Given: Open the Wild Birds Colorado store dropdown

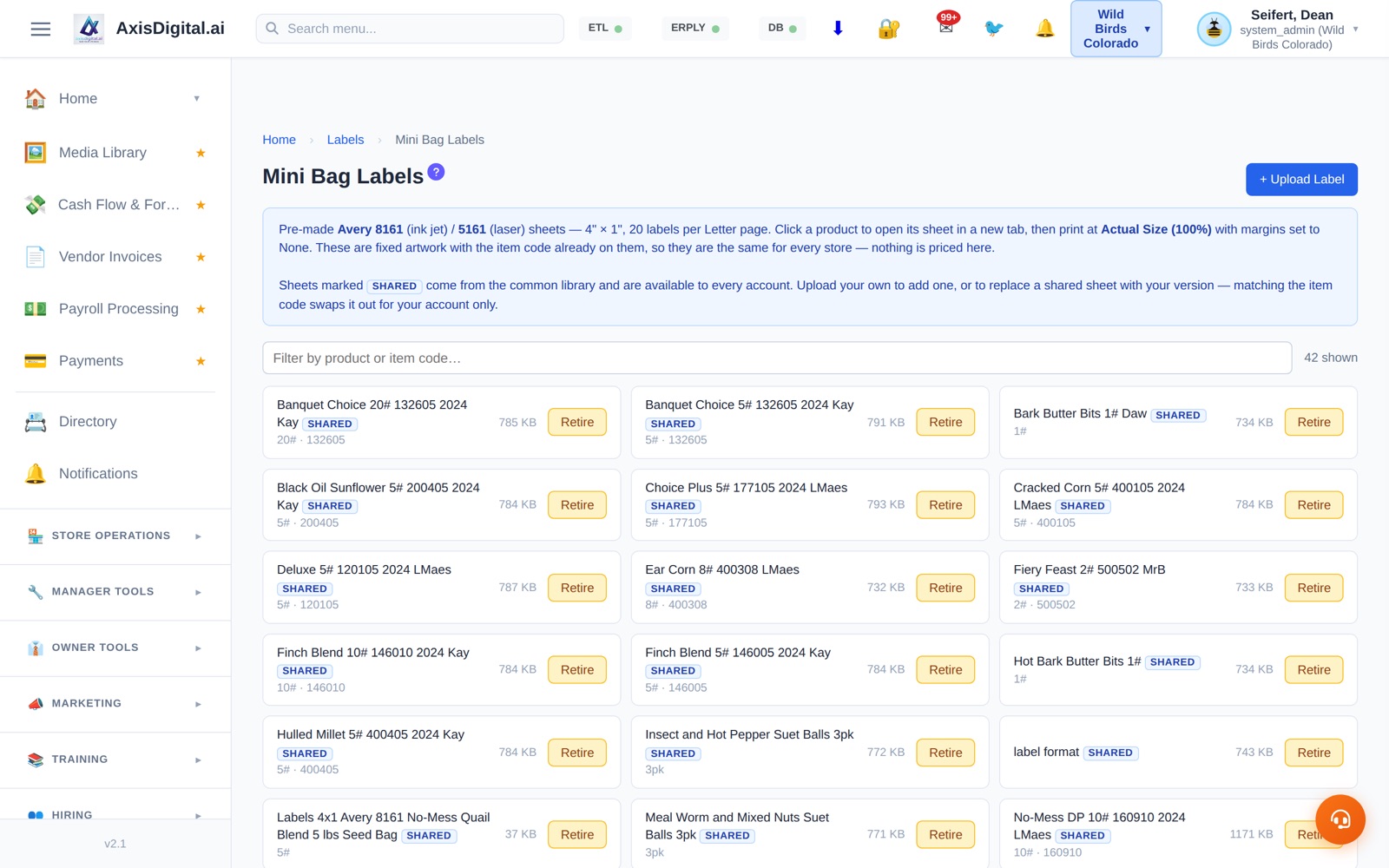Looking at the screenshot, I should click(x=1116, y=29).
